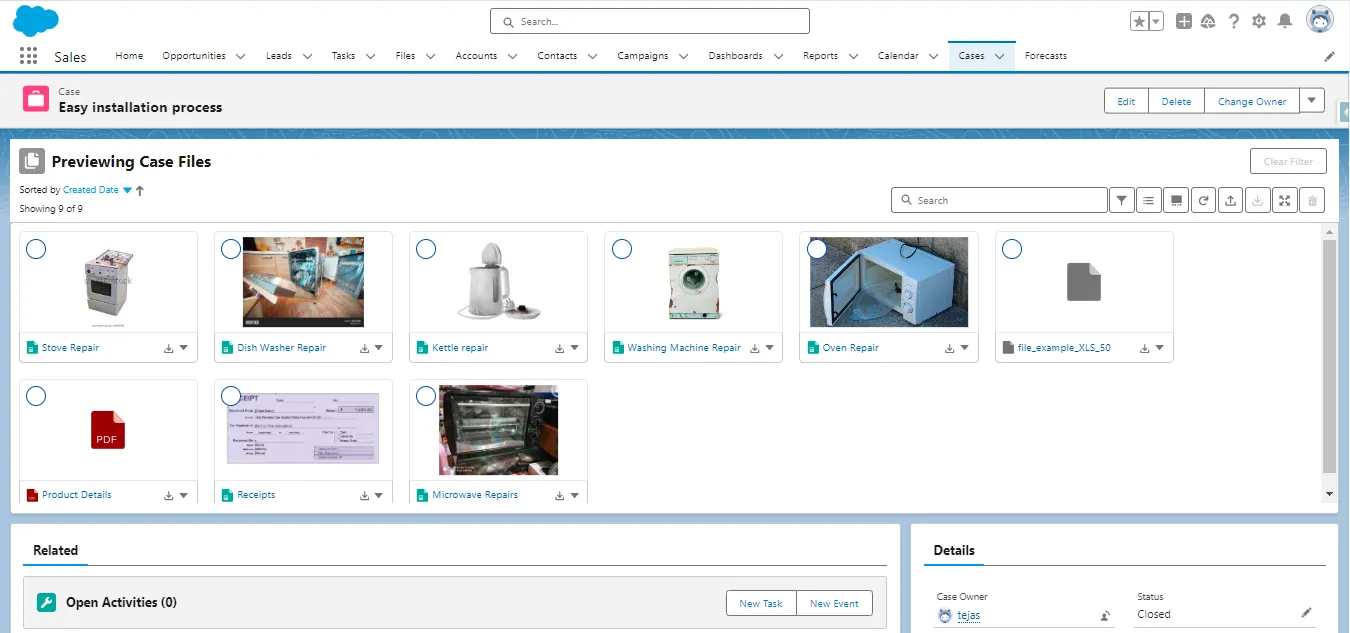Deselect the Oven Repair file

817,248
